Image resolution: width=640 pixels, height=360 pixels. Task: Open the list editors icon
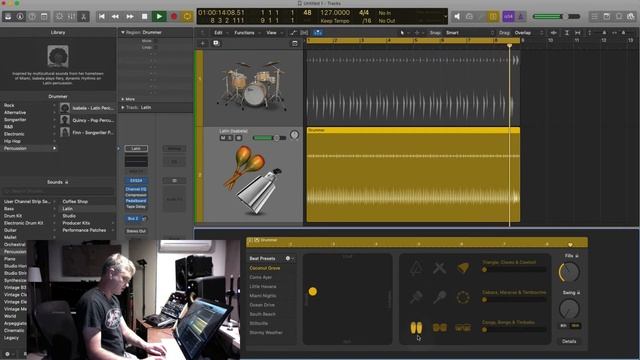point(594,16)
